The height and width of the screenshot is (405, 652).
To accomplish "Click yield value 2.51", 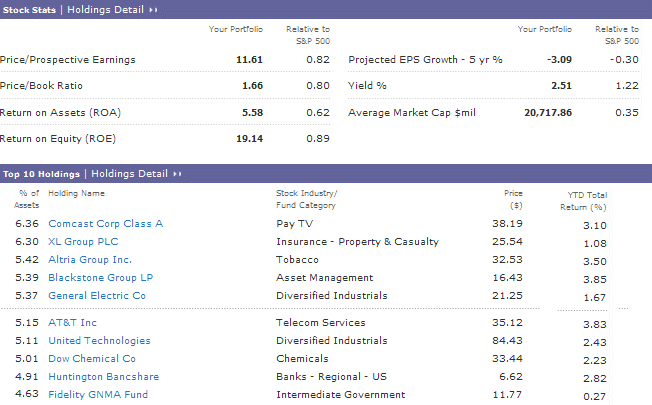I will [x=561, y=86].
